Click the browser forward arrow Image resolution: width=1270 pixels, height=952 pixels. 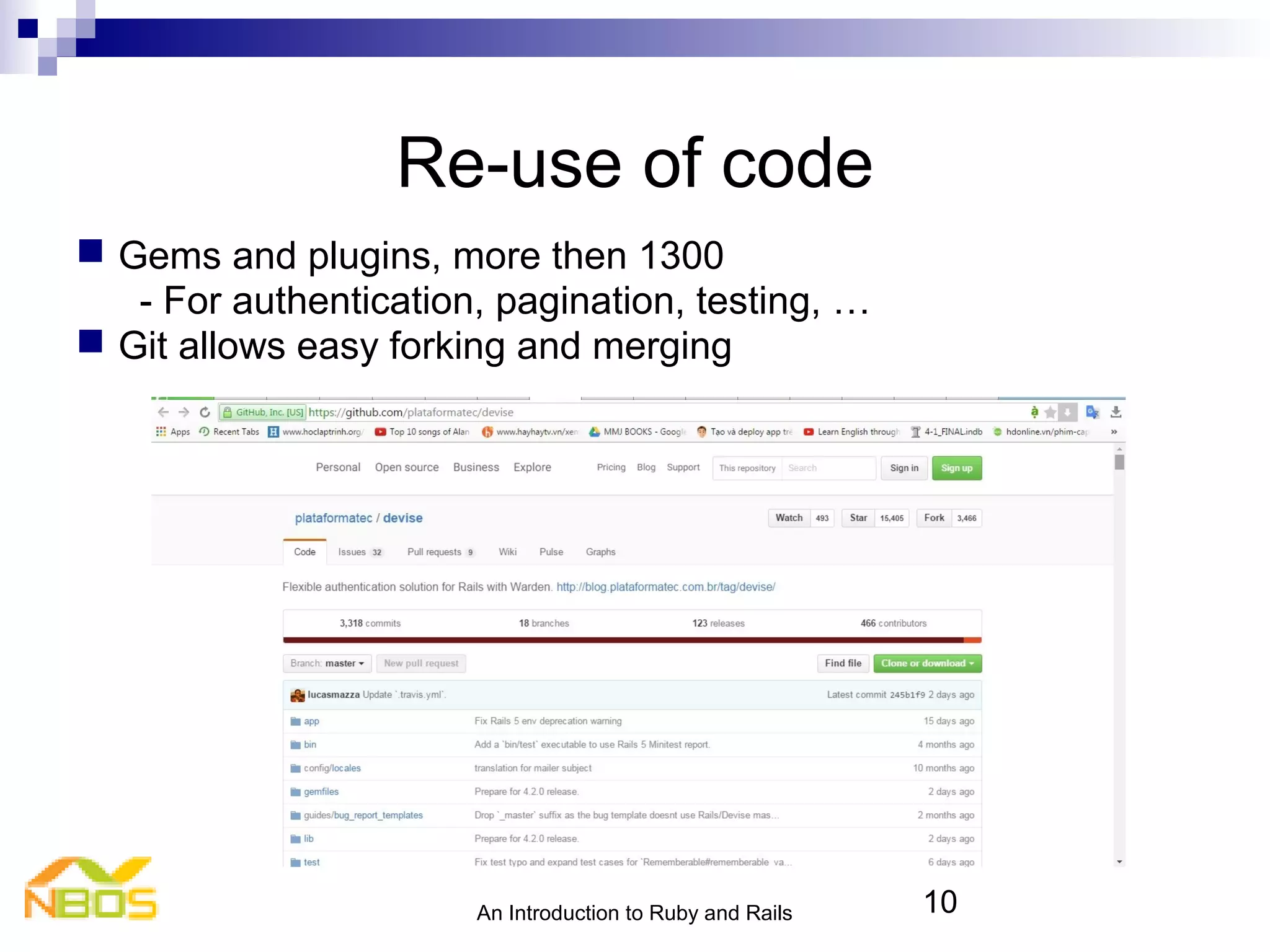[184, 412]
